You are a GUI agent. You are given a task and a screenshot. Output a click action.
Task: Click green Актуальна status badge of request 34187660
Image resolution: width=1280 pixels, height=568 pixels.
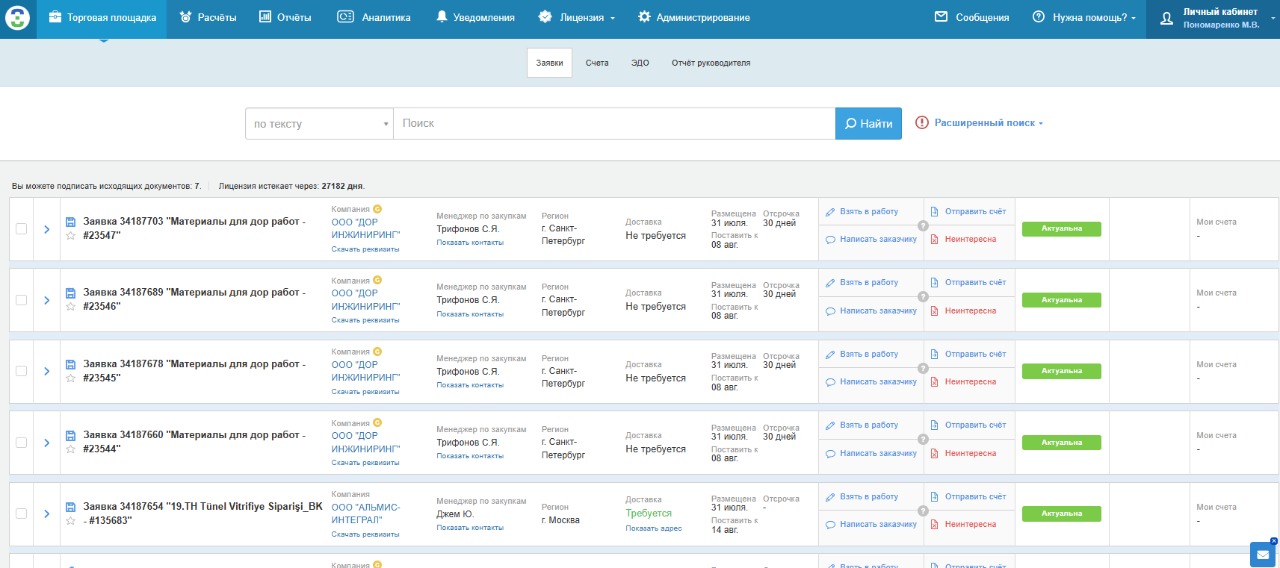tap(1061, 442)
